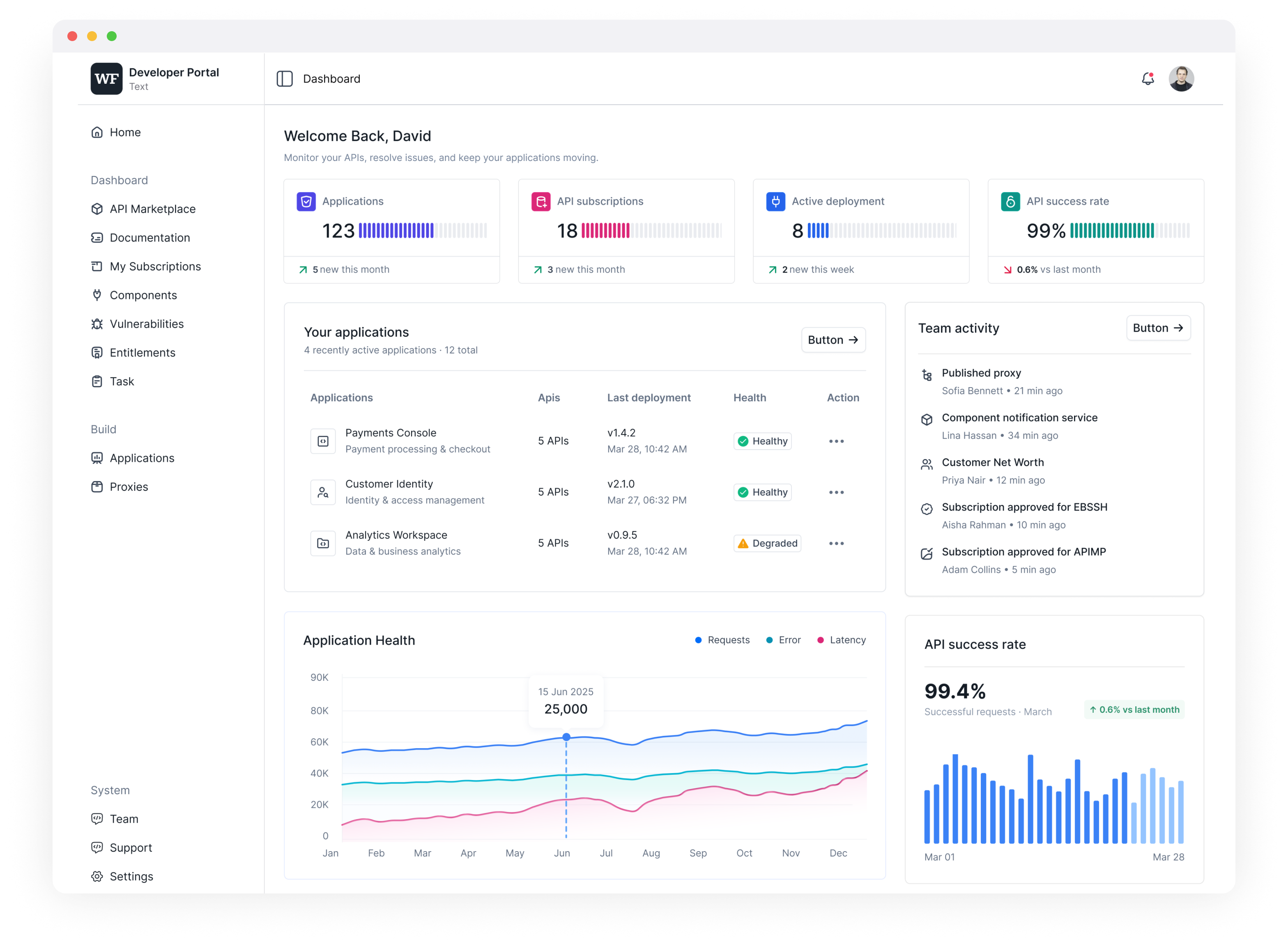Click the Component notification service icon

tap(927, 420)
